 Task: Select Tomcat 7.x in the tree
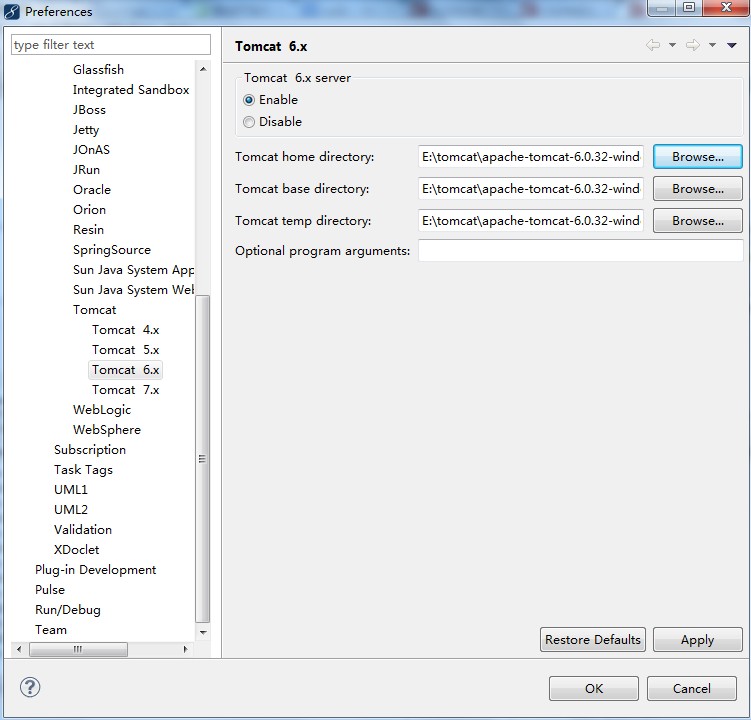125,390
